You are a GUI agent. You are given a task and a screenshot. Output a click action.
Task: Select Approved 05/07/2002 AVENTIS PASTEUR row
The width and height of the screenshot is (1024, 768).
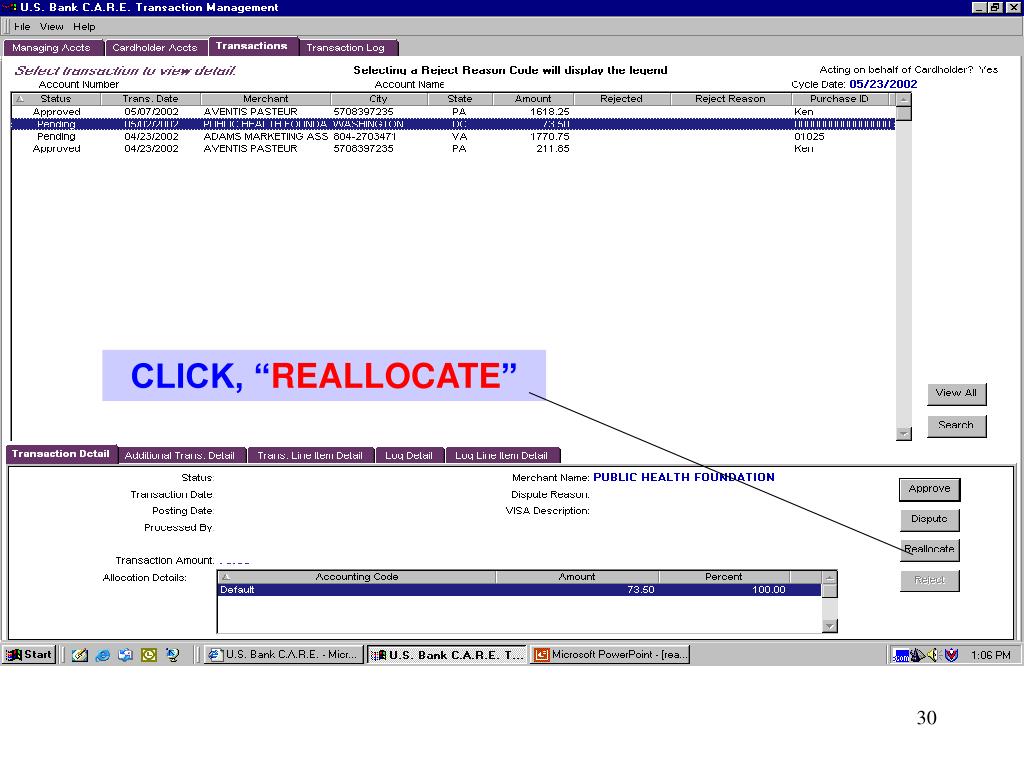coord(453,112)
